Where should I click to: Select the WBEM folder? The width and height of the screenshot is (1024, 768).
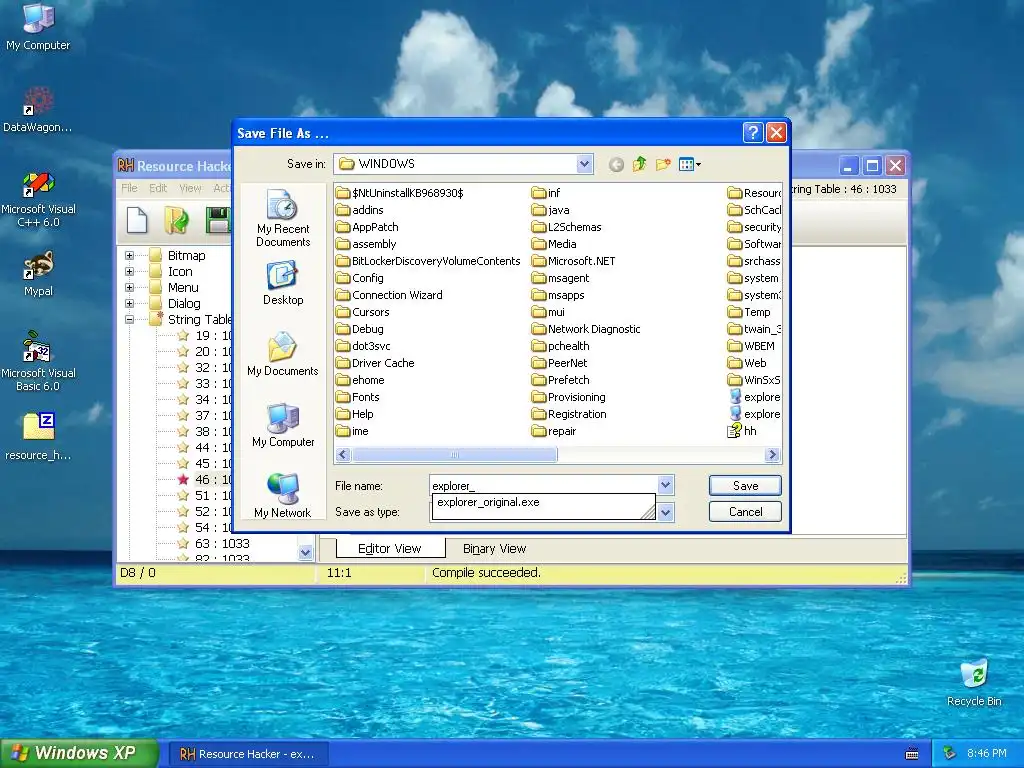[x=751, y=346]
